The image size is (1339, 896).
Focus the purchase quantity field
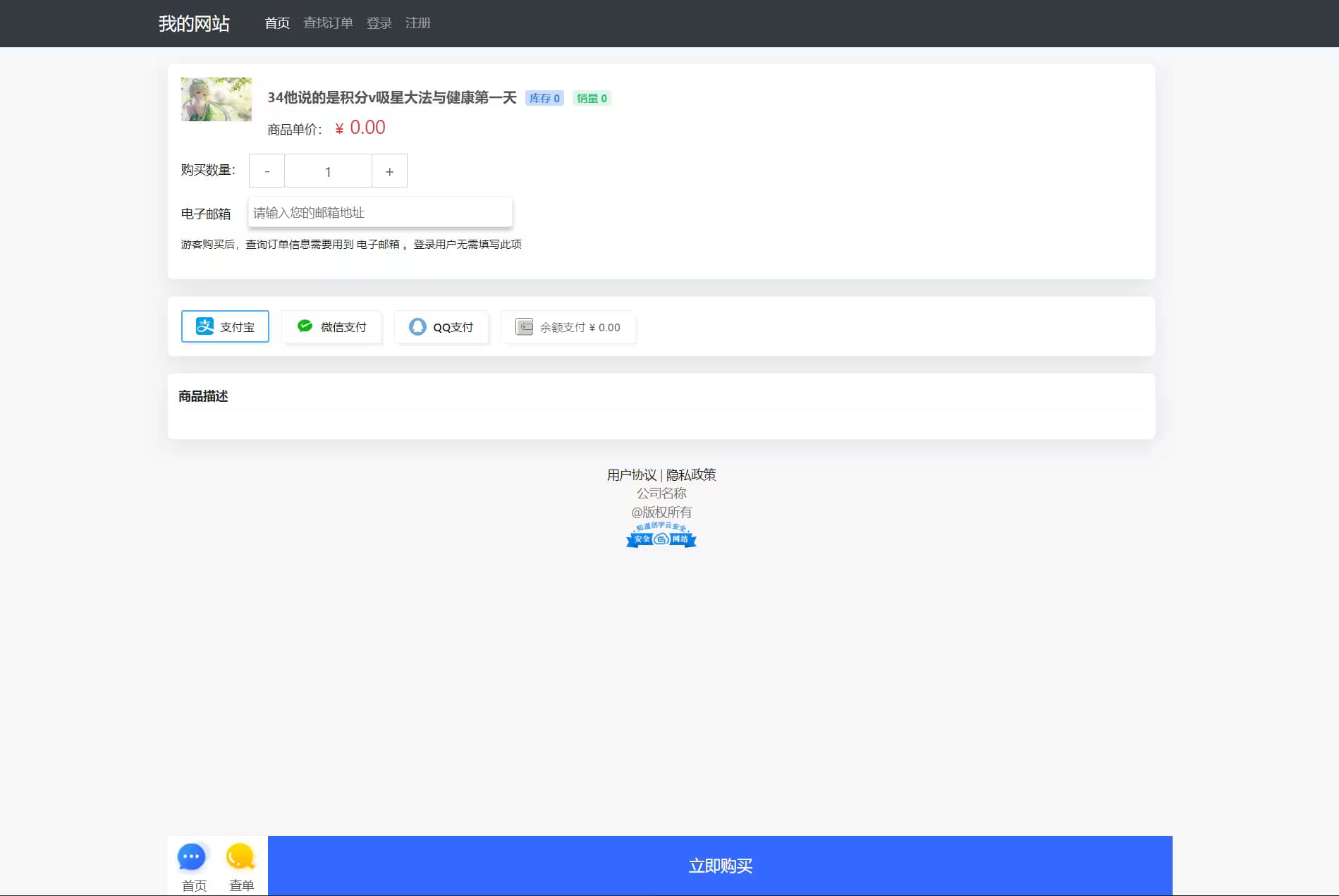(328, 171)
